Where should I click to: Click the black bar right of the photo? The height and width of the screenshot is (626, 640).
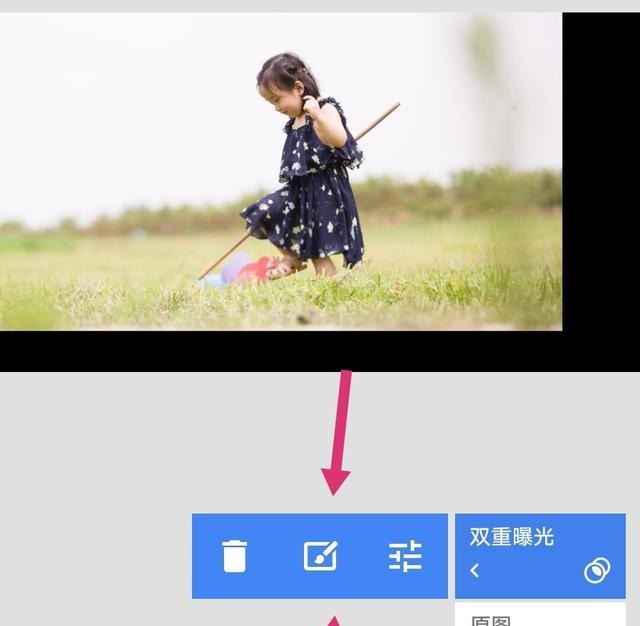click(x=600, y=170)
